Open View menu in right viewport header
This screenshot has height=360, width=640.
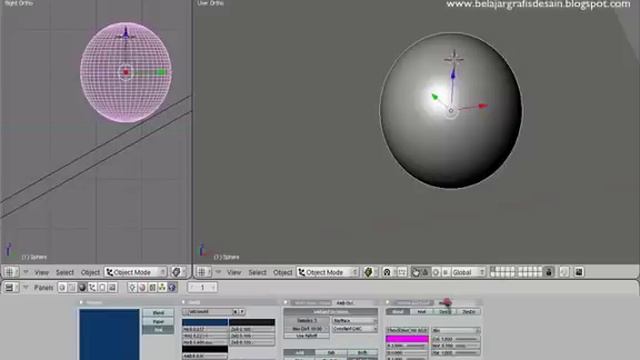point(234,272)
